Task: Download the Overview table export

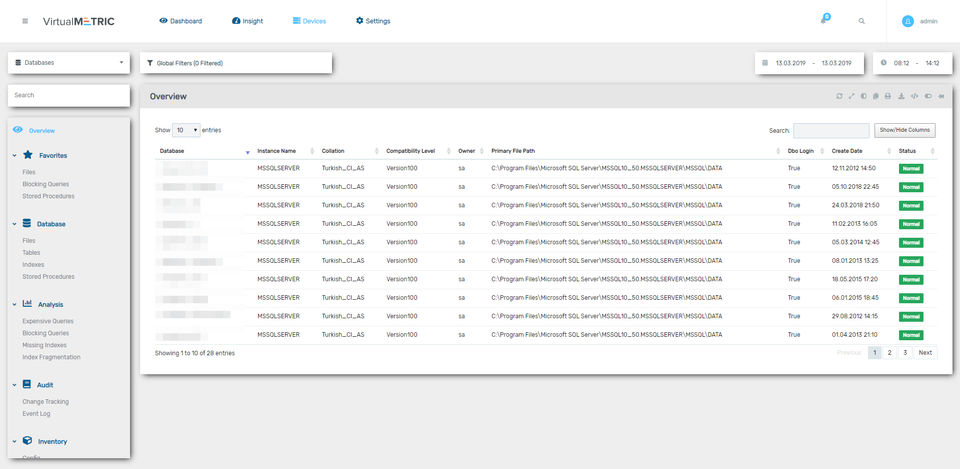Action: pos(901,96)
